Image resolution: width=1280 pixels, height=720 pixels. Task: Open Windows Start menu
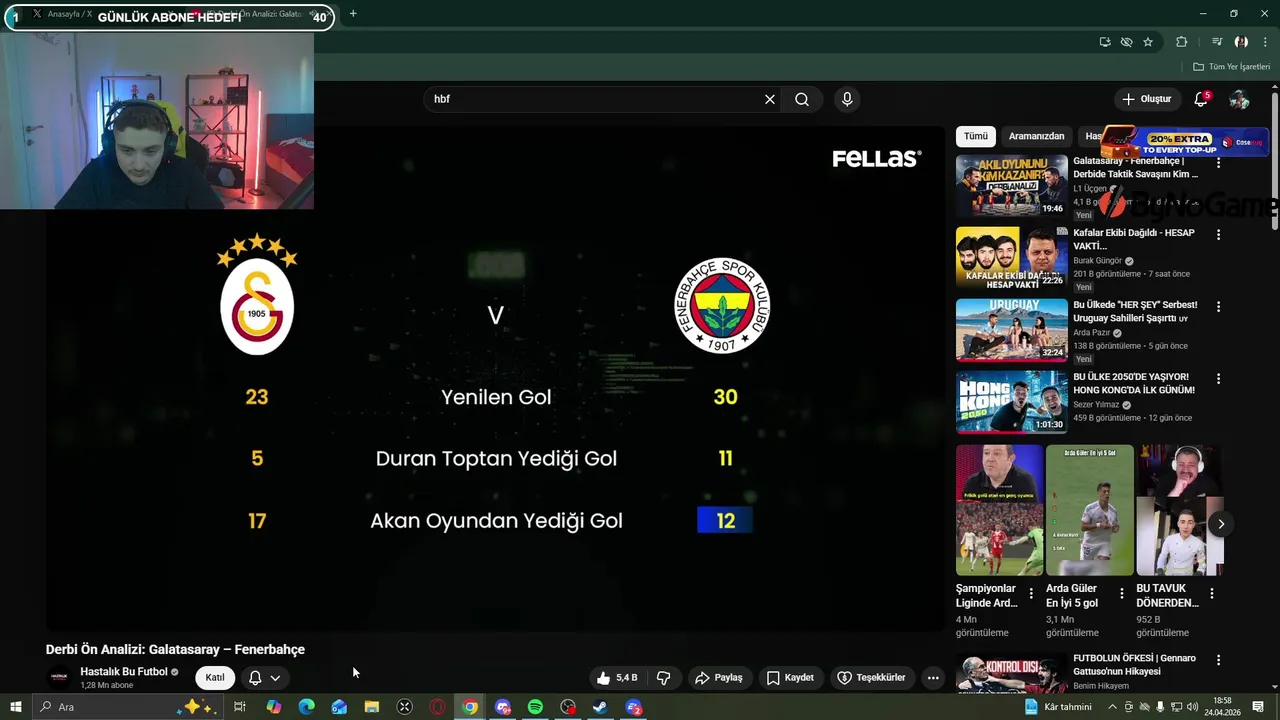15,707
